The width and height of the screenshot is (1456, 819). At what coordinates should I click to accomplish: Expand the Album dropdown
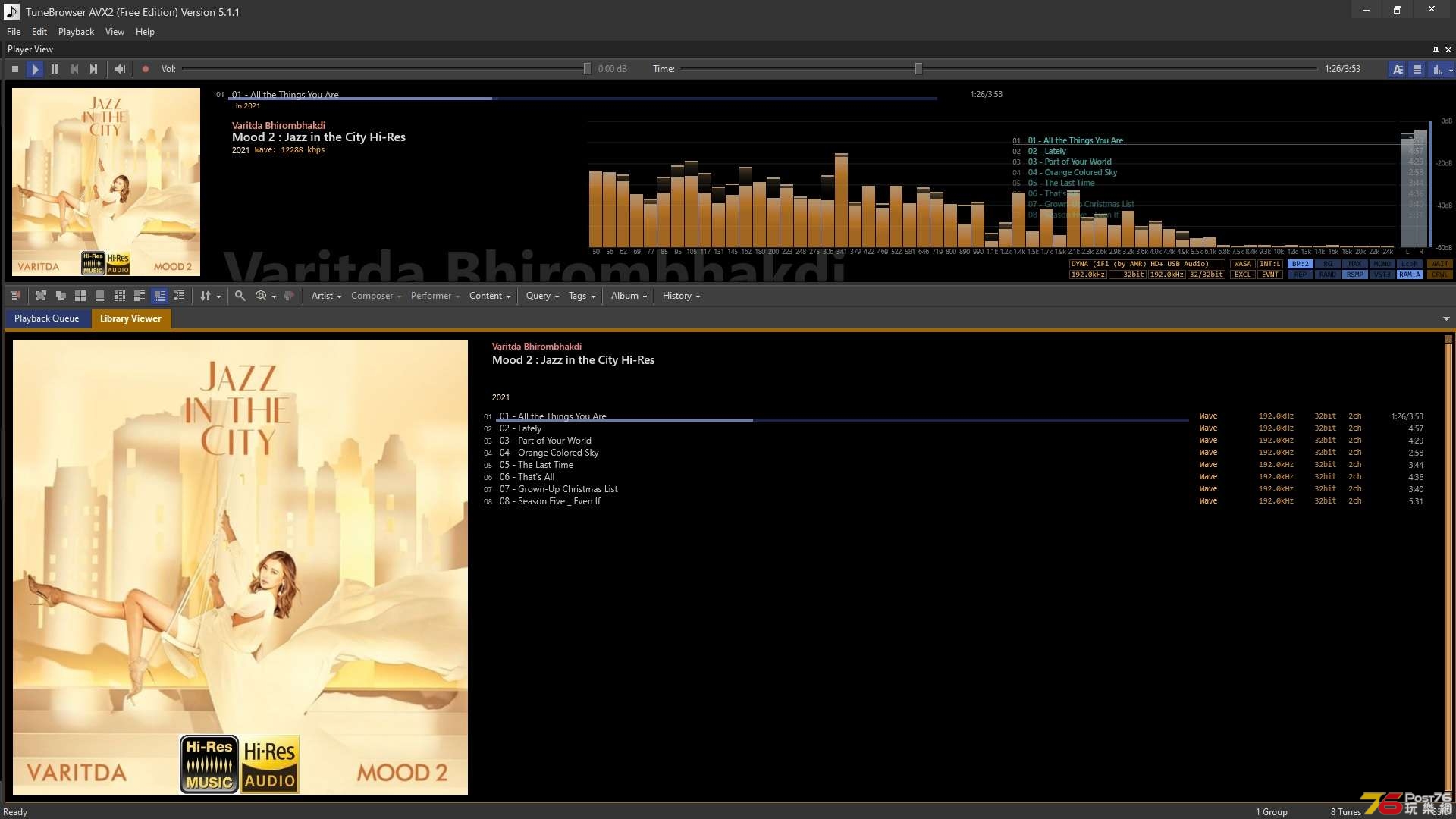(x=629, y=296)
